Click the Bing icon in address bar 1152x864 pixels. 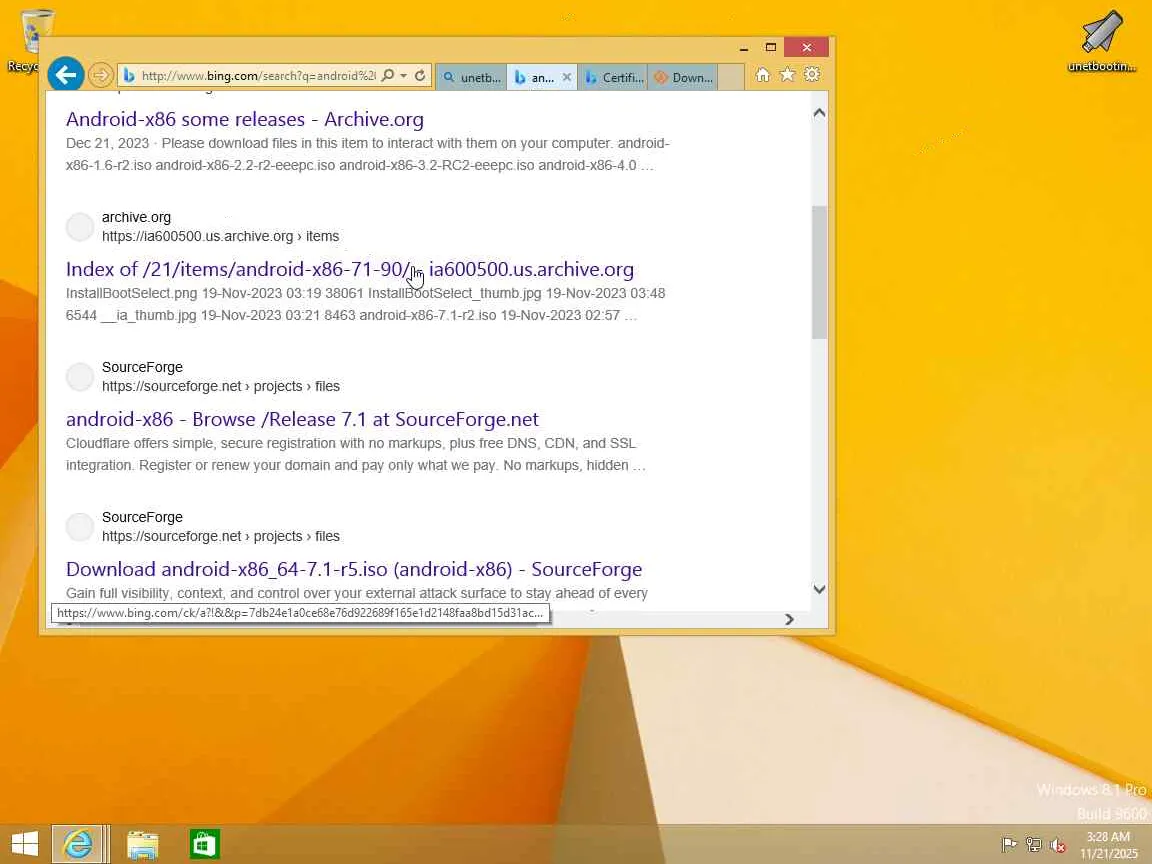coord(129,75)
